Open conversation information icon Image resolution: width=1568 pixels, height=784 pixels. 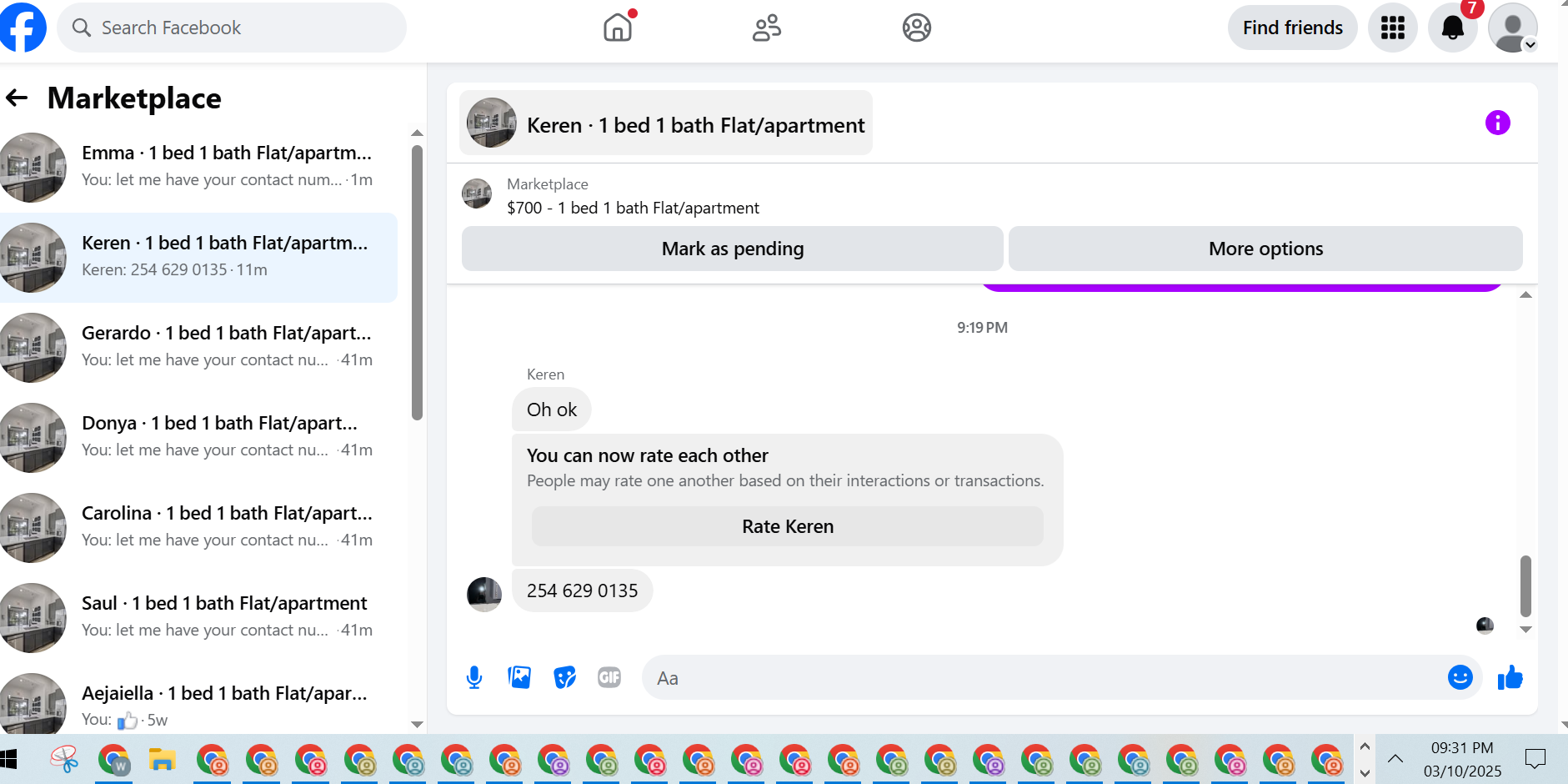point(1498,123)
